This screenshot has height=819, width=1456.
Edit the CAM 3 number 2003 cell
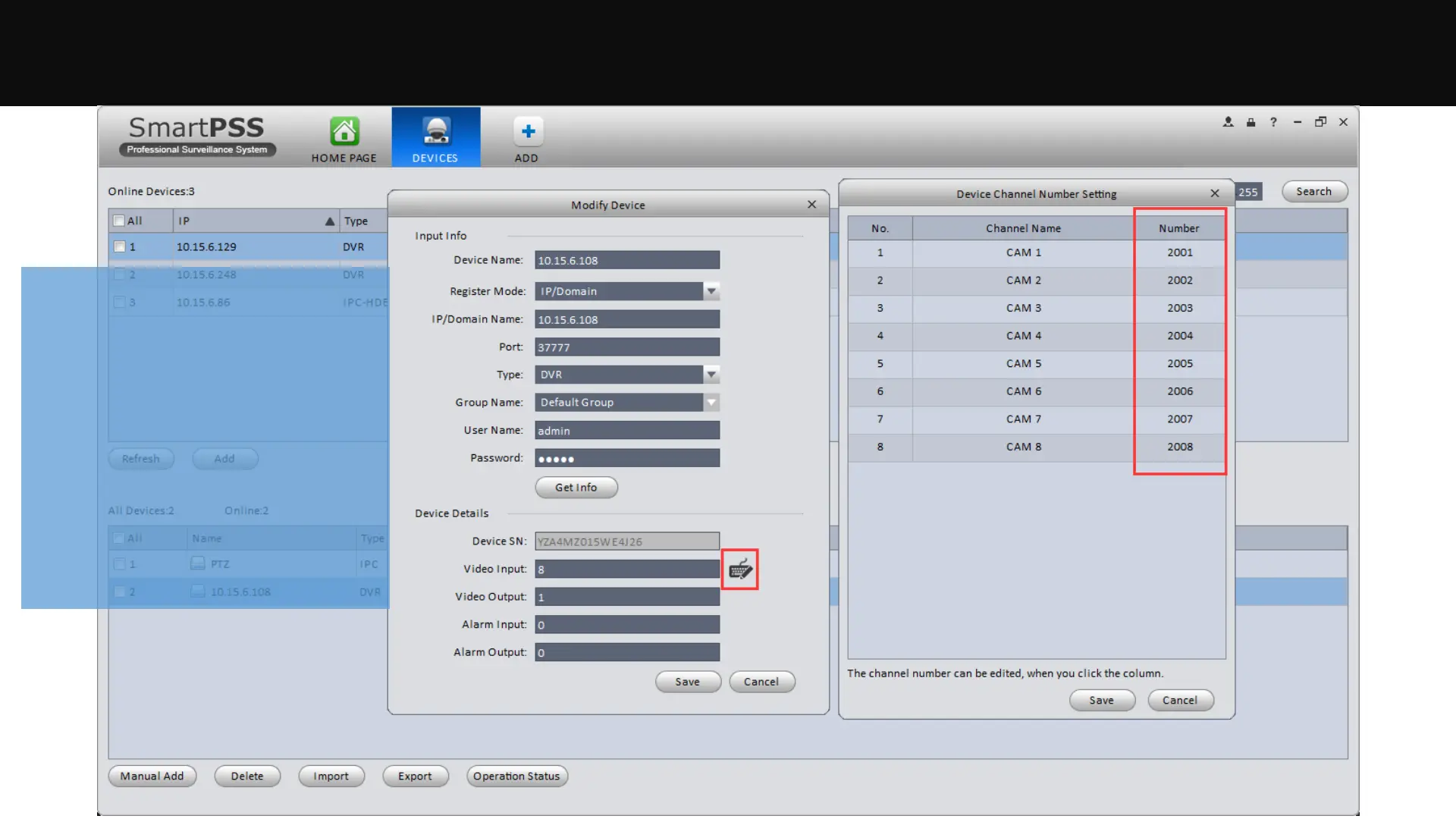pyautogui.click(x=1180, y=308)
